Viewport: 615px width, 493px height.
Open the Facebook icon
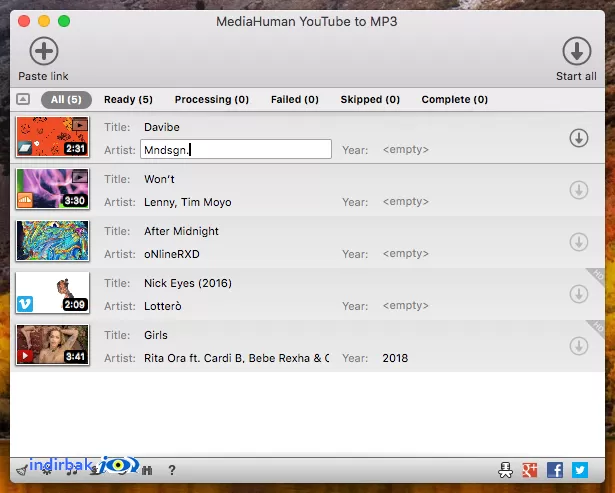pyautogui.click(x=555, y=470)
